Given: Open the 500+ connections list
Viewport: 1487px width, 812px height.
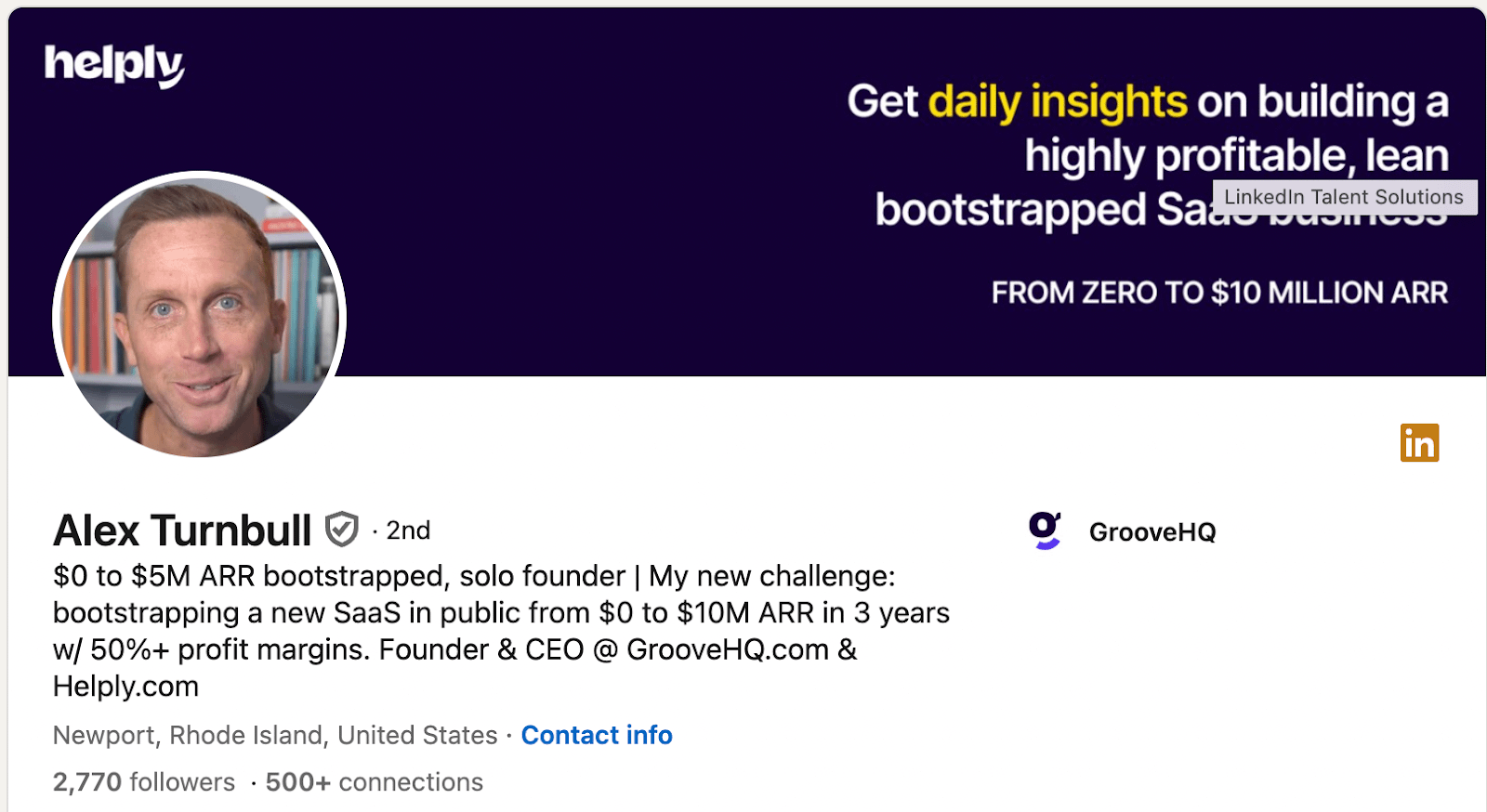Looking at the screenshot, I should coord(374,782).
